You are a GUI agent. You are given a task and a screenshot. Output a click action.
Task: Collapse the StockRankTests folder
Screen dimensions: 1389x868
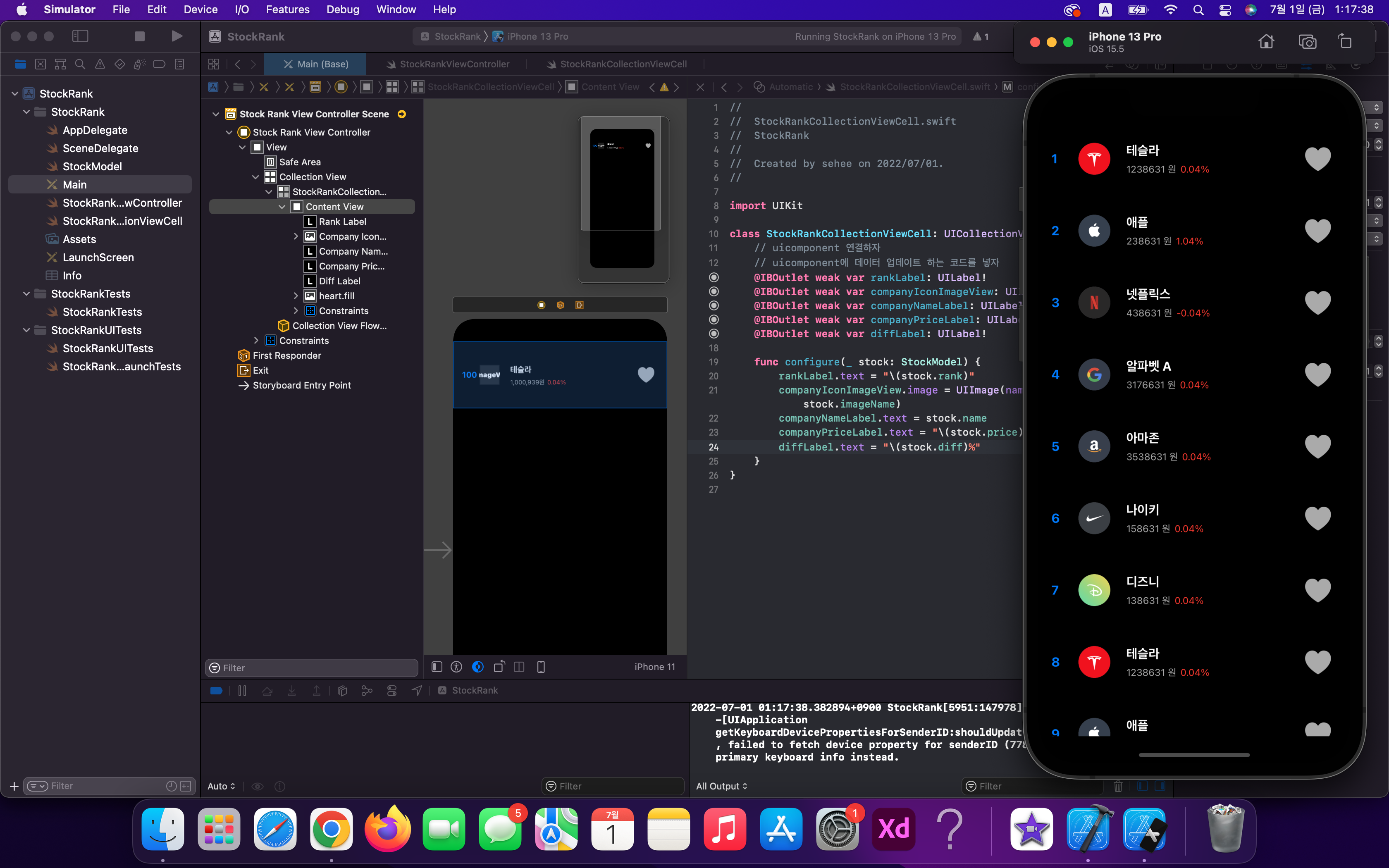tap(26, 294)
